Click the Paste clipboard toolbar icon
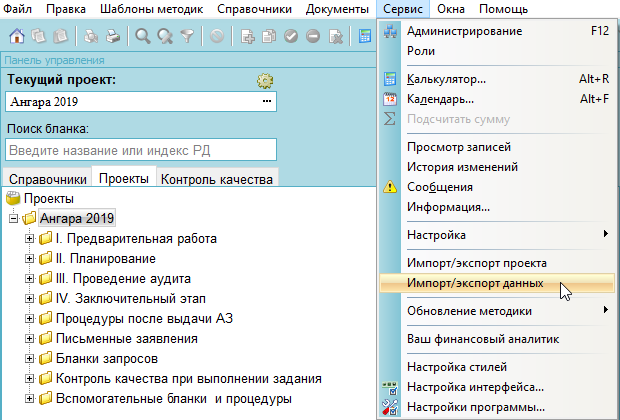 (x=60, y=36)
